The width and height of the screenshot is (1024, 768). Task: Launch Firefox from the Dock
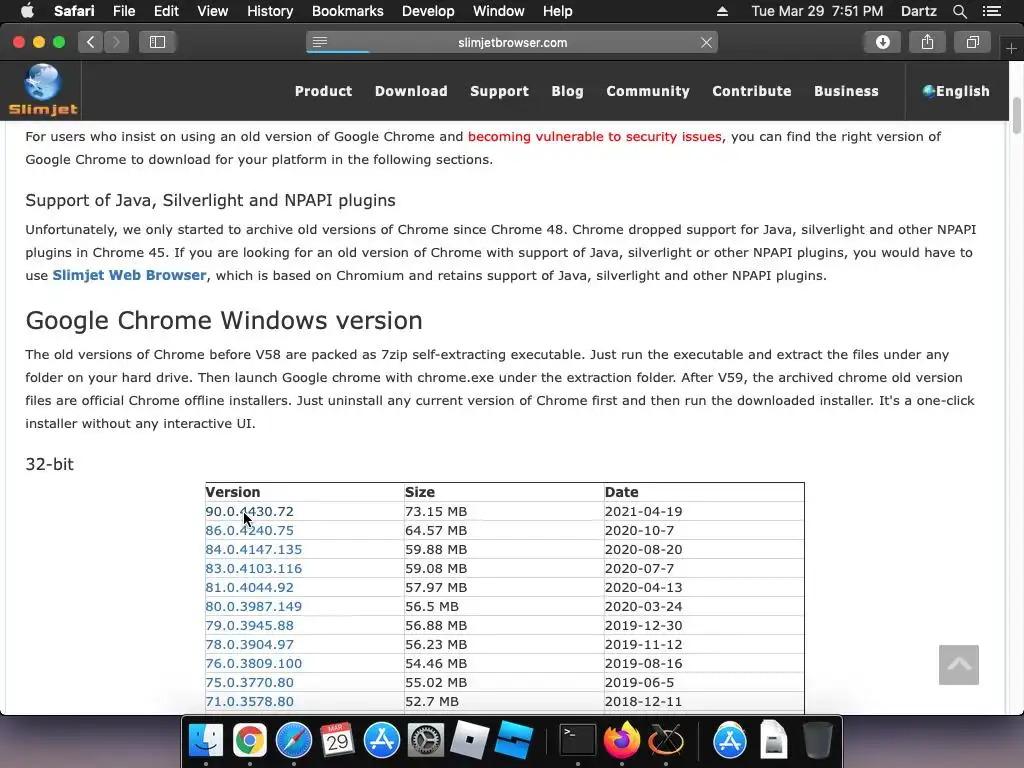[622, 741]
